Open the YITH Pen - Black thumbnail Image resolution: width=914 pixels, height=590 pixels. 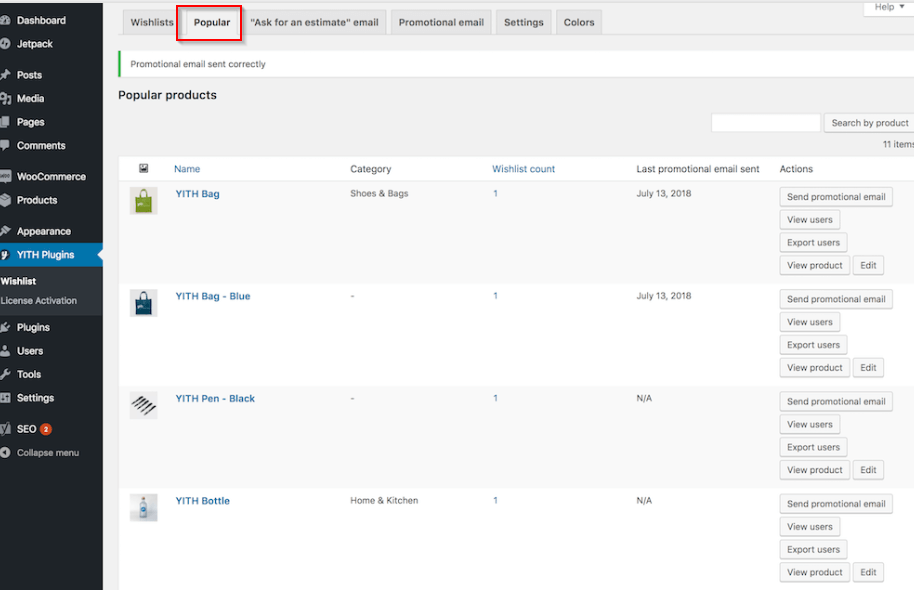(x=143, y=405)
